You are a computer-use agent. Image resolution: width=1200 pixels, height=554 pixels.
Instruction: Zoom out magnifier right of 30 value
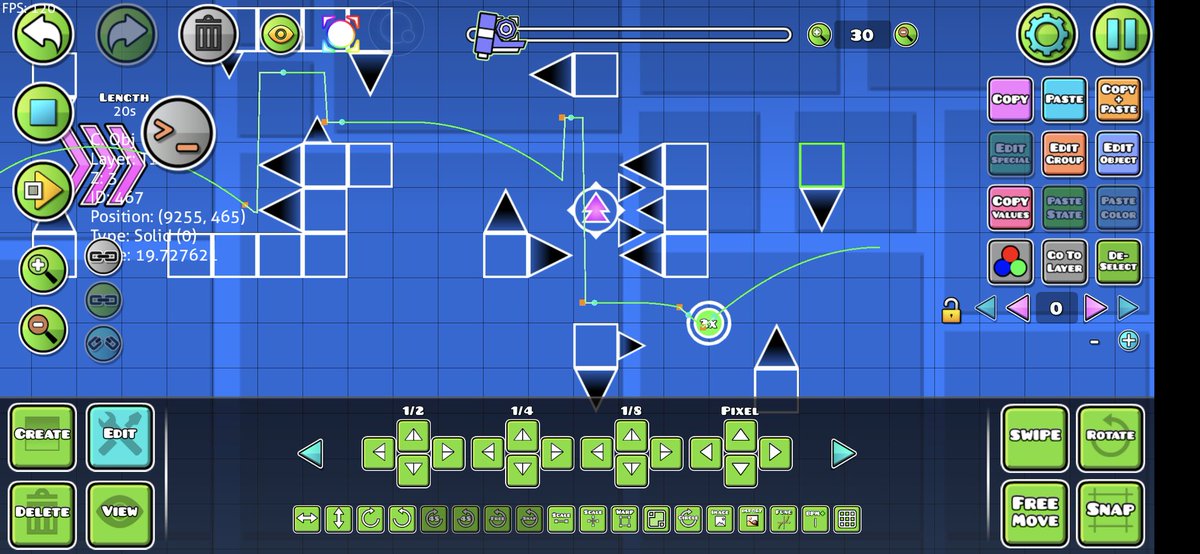coord(906,35)
